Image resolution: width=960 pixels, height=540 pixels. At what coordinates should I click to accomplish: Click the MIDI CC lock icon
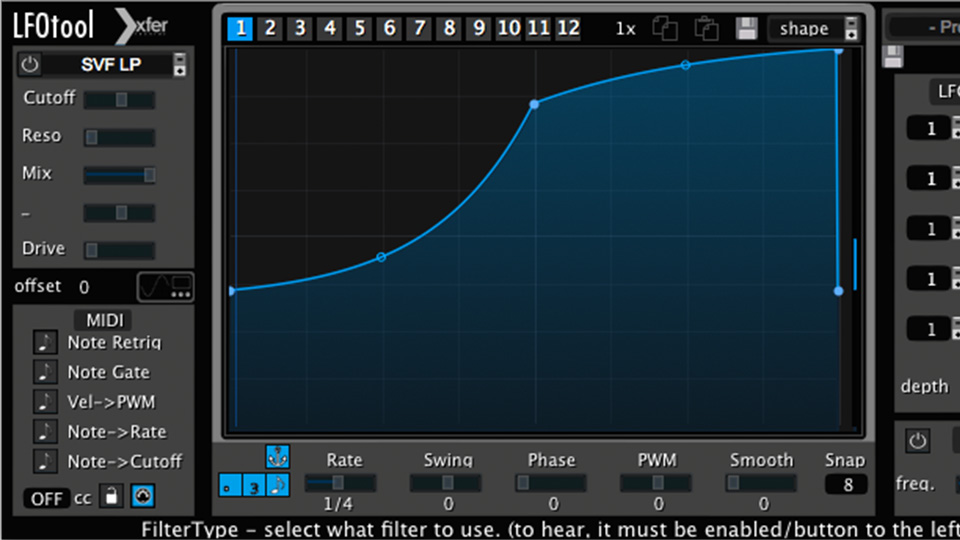112,496
